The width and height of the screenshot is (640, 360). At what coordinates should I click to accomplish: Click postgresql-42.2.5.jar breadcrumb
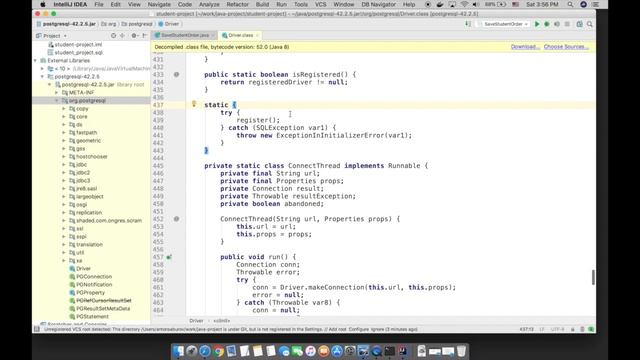tap(66, 24)
